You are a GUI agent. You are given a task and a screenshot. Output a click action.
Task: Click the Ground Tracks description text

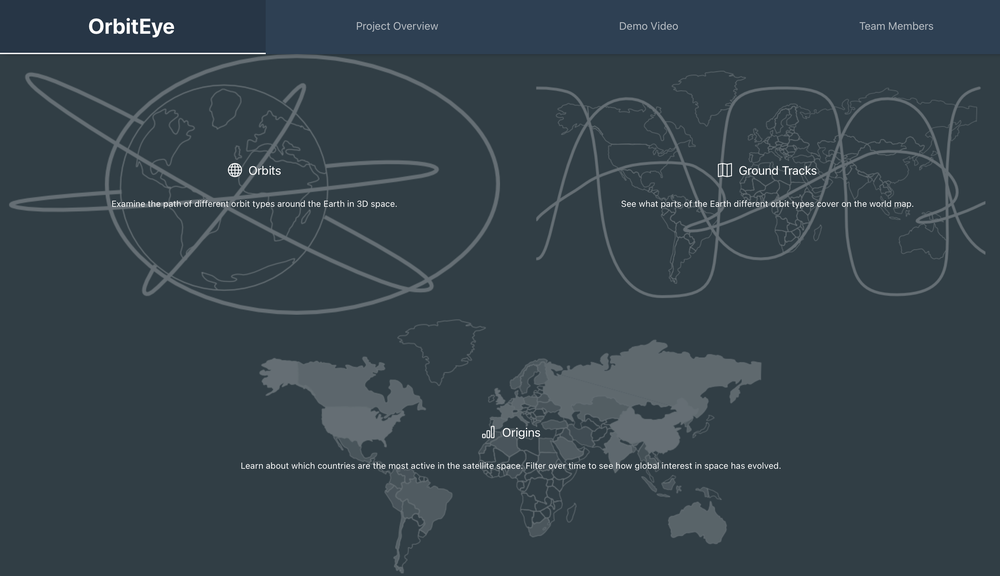[767, 204]
